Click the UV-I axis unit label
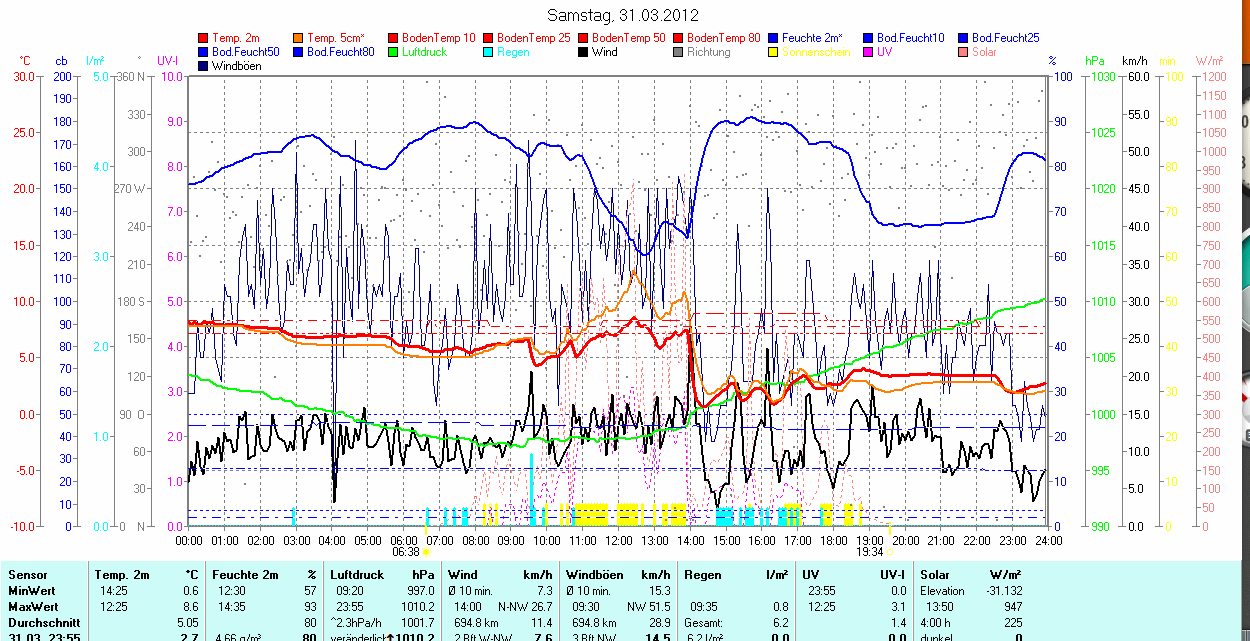This screenshot has width=1250, height=641. (x=167, y=62)
